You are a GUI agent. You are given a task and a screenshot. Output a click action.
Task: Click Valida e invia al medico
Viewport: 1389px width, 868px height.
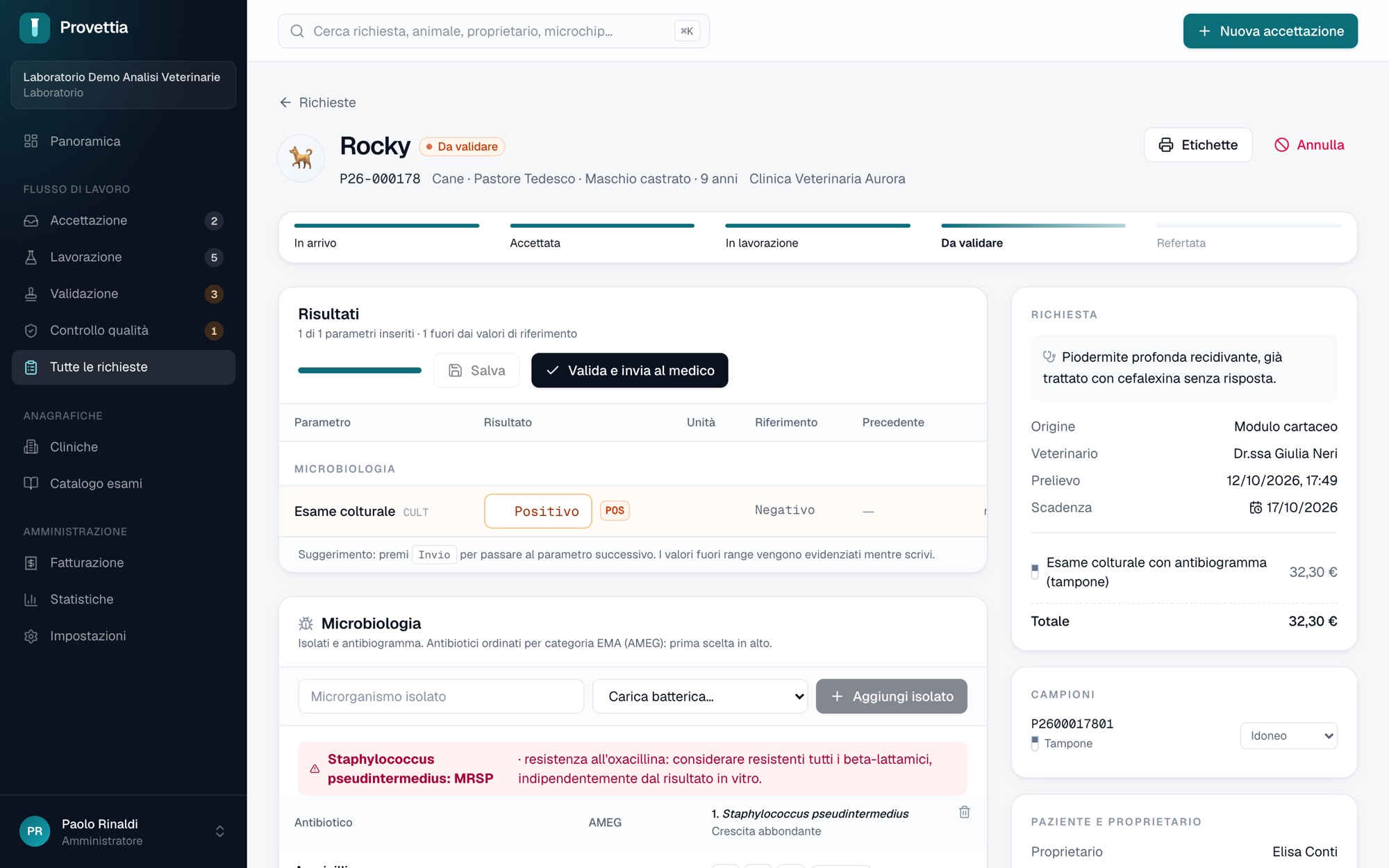pos(630,370)
